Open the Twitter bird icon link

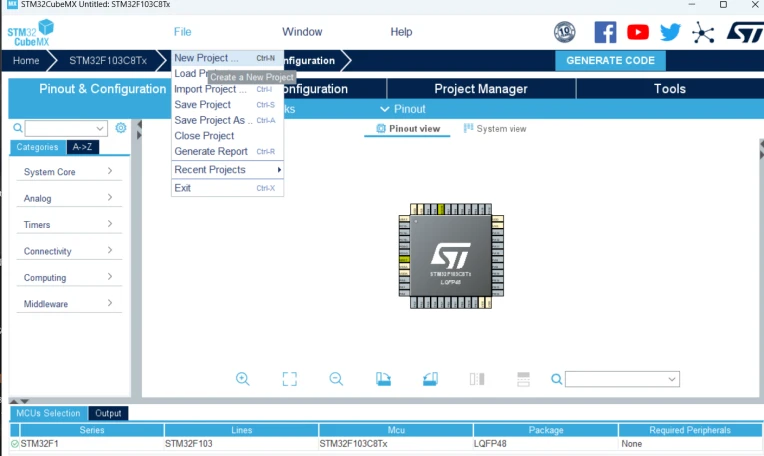(x=670, y=33)
